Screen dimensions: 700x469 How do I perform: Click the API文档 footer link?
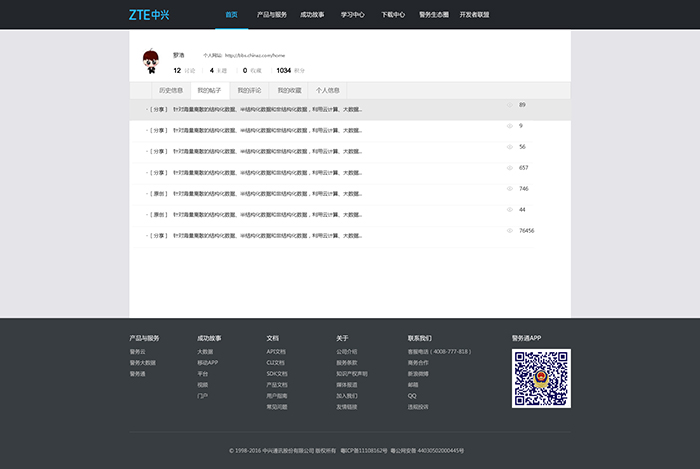277,352
